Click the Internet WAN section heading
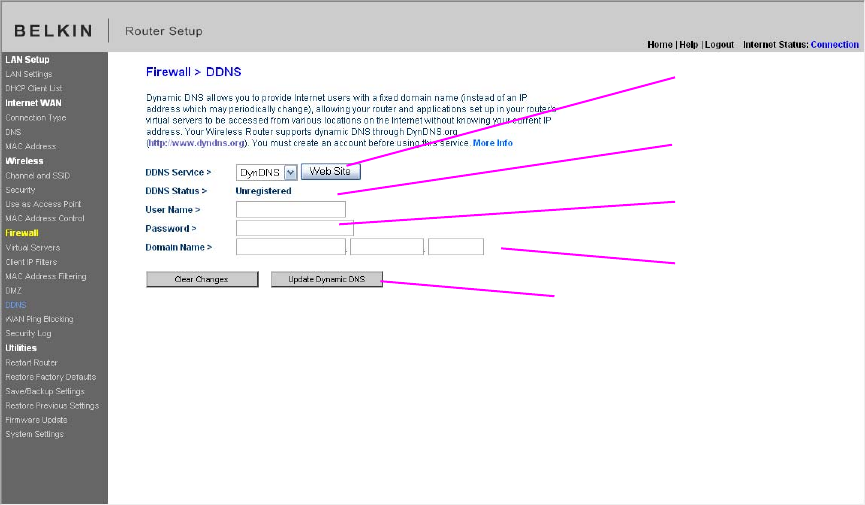This screenshot has height=505, width=865. pos(33,103)
